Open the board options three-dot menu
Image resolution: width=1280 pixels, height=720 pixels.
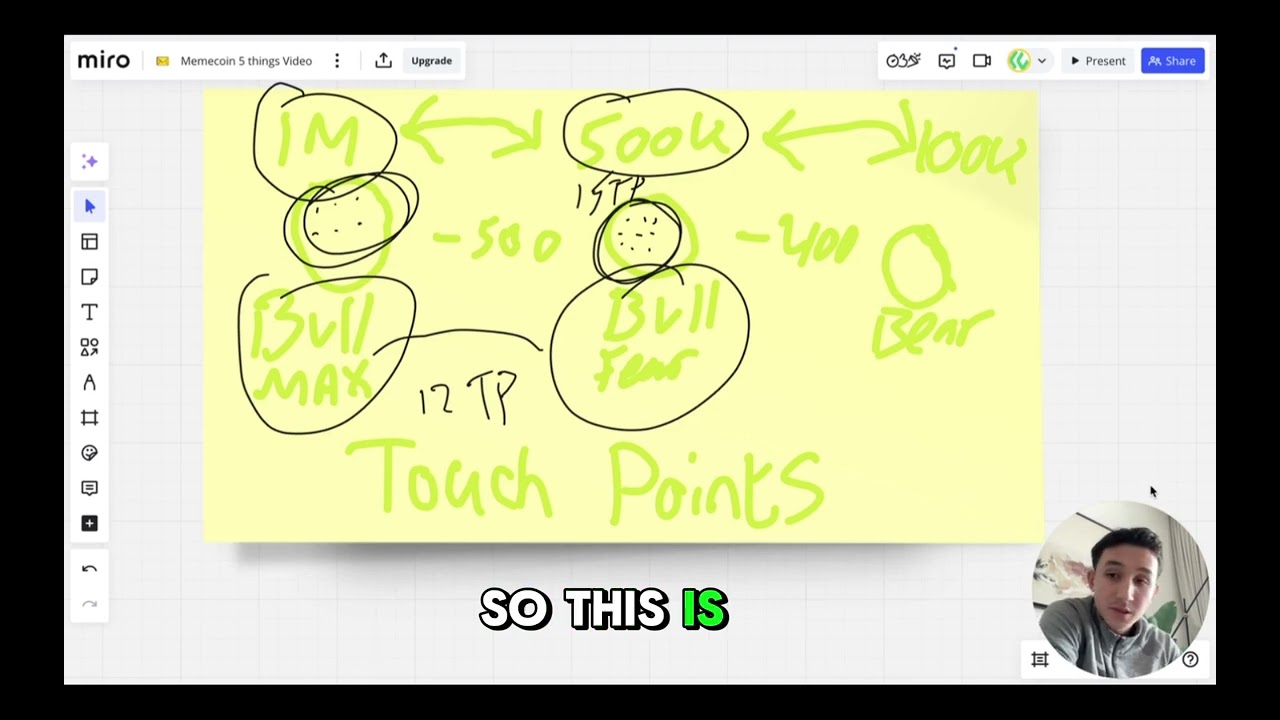(337, 61)
